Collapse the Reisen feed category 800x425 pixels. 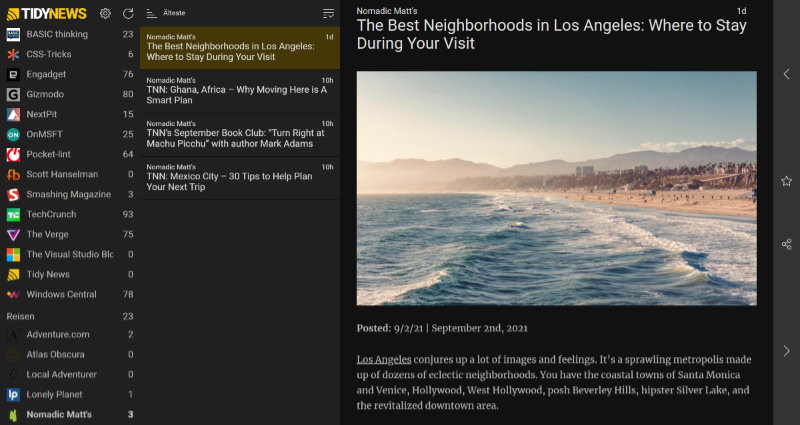21,316
